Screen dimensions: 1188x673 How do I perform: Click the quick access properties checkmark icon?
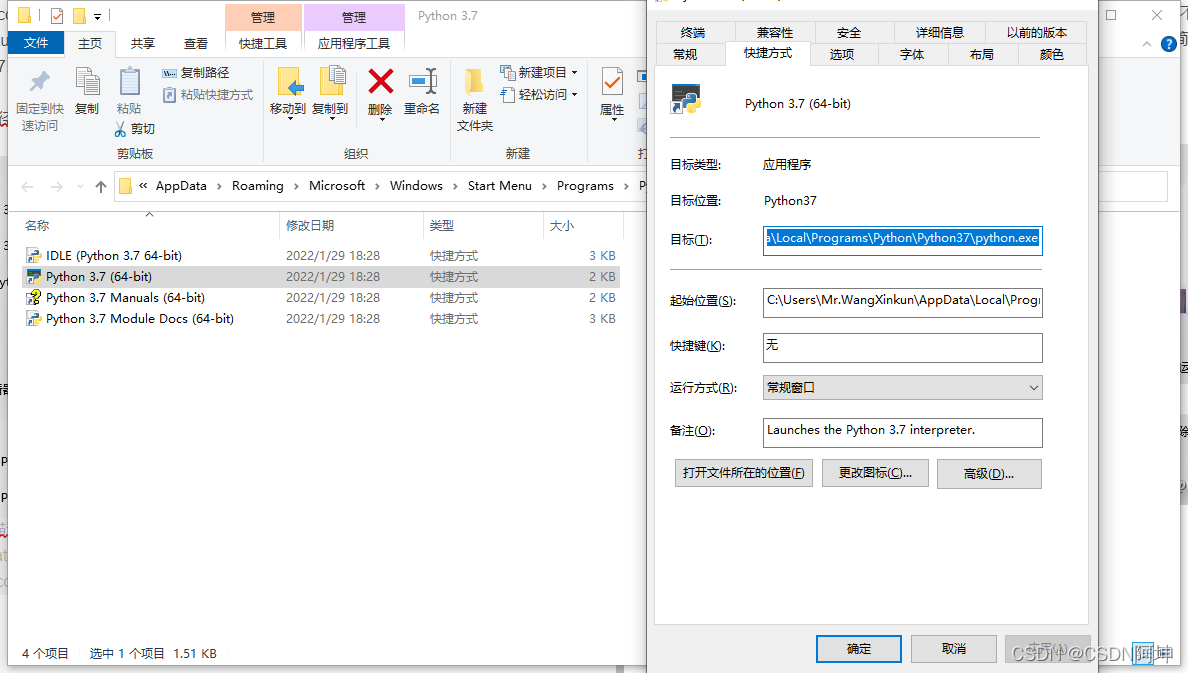click(x=57, y=15)
